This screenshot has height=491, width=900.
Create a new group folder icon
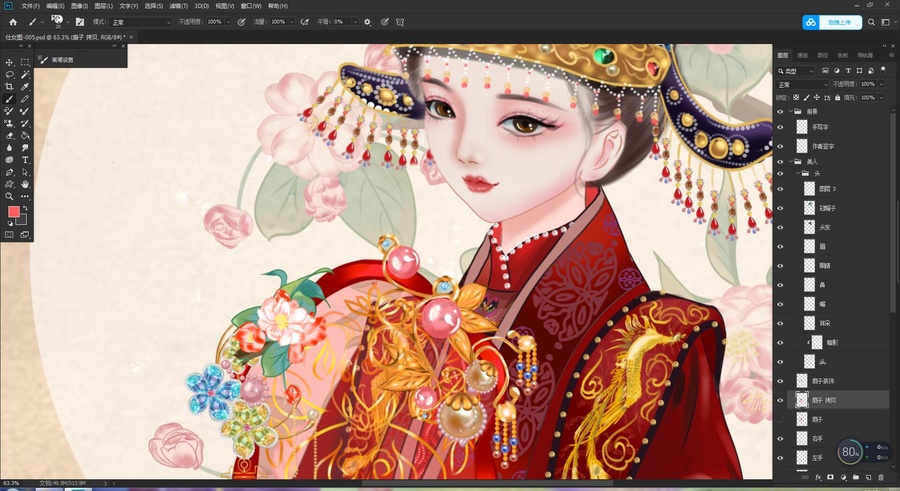(x=856, y=477)
